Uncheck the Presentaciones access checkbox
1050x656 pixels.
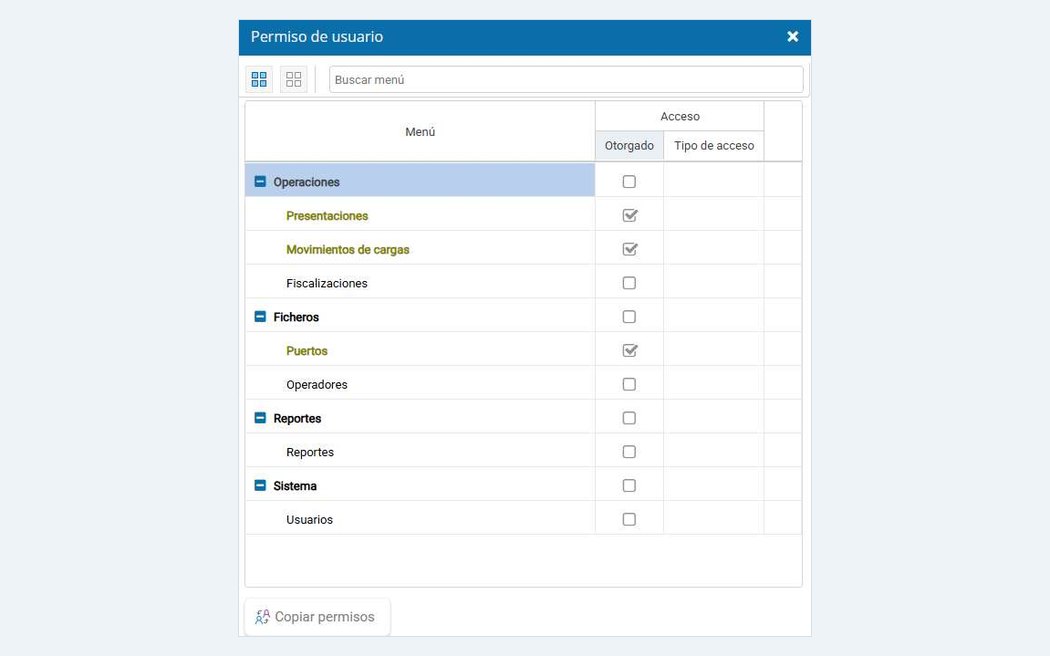[629, 216]
